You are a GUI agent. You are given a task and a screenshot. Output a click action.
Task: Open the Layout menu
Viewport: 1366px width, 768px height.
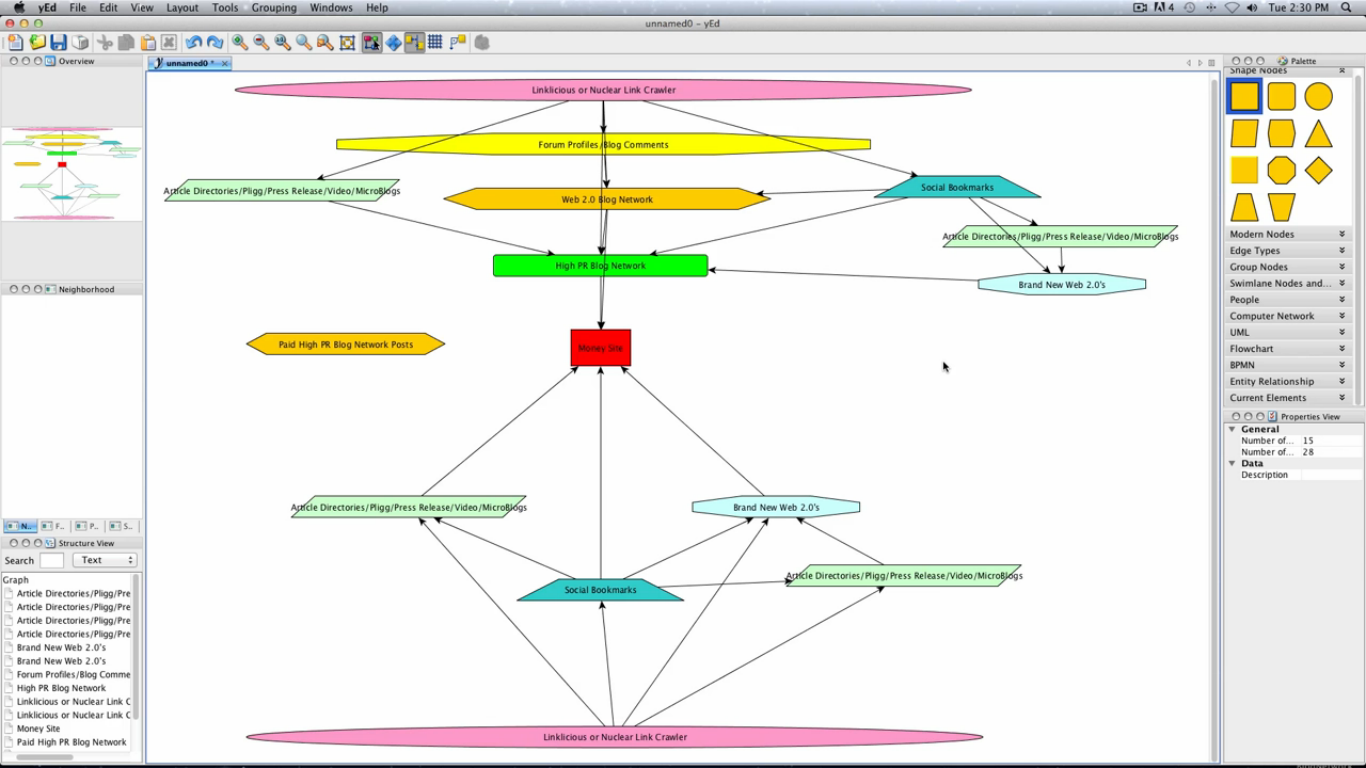pos(182,8)
